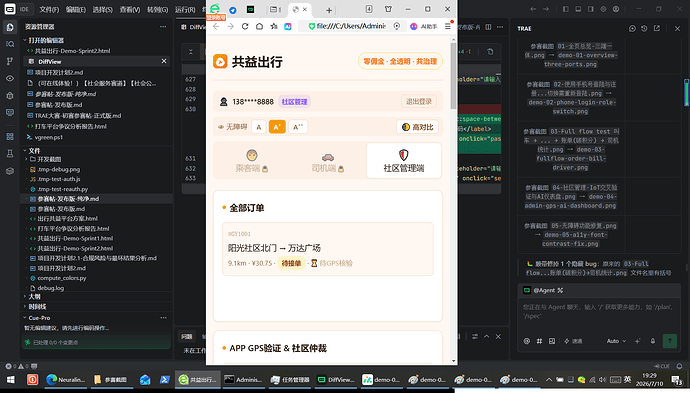The height and width of the screenshot is (393, 690).
Task: Click the browser refresh icon
Action: coord(245,26)
